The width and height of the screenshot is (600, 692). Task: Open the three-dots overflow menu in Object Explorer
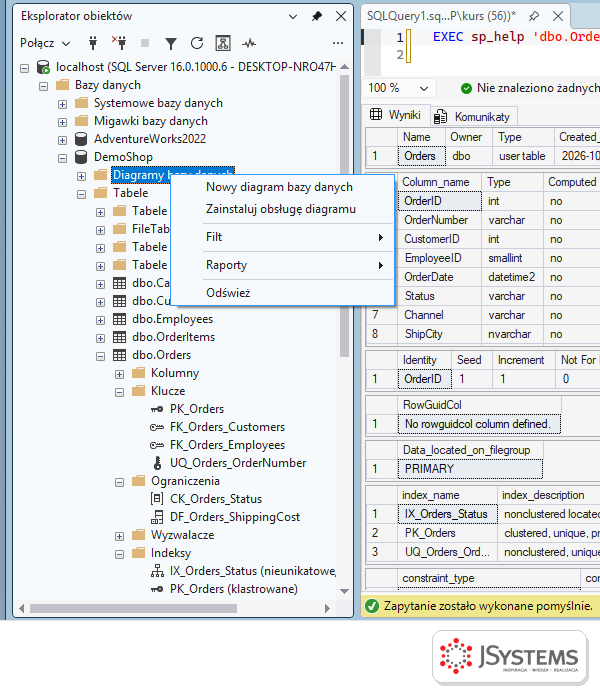[x=338, y=43]
